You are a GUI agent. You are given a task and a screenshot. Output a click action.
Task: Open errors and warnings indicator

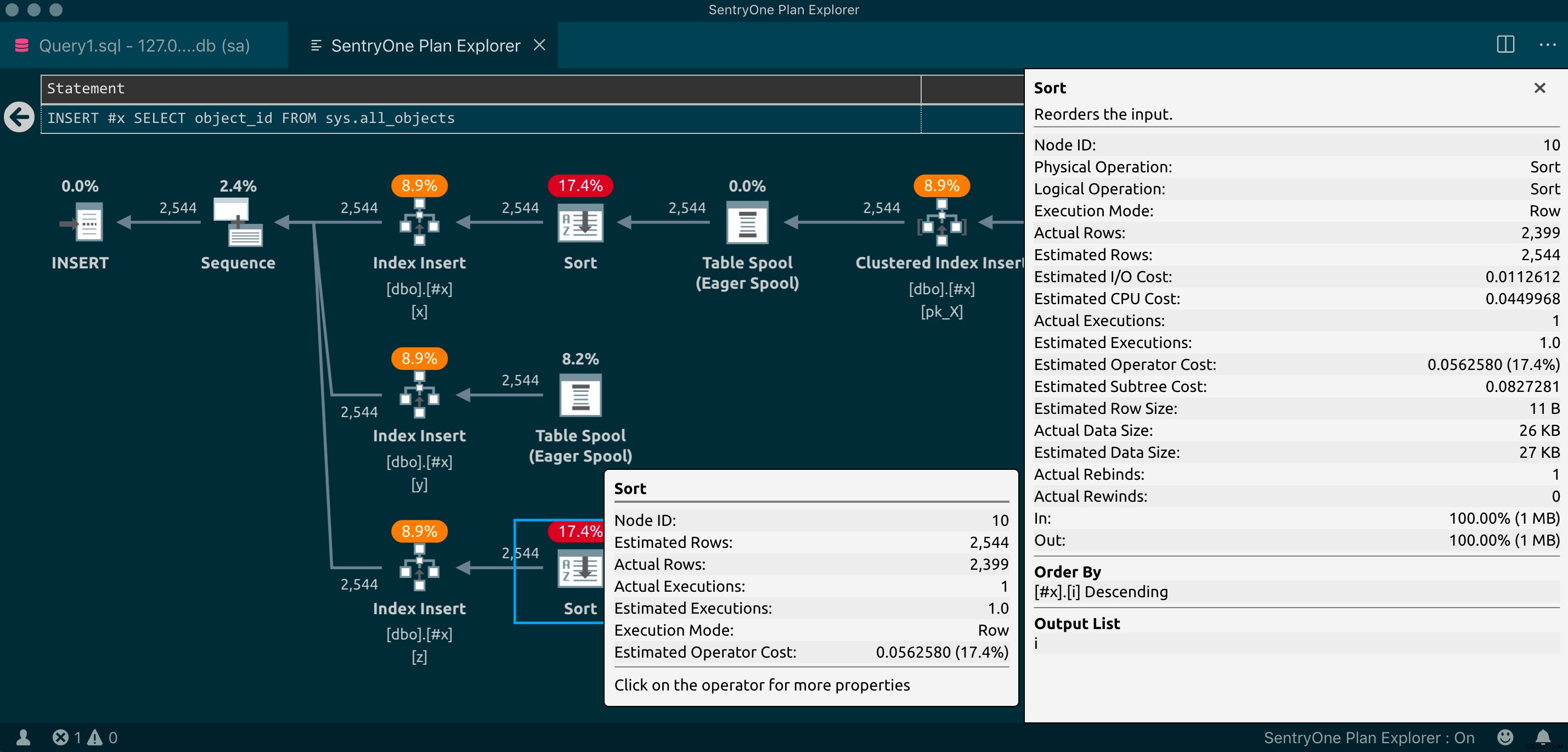pyautogui.click(x=84, y=737)
